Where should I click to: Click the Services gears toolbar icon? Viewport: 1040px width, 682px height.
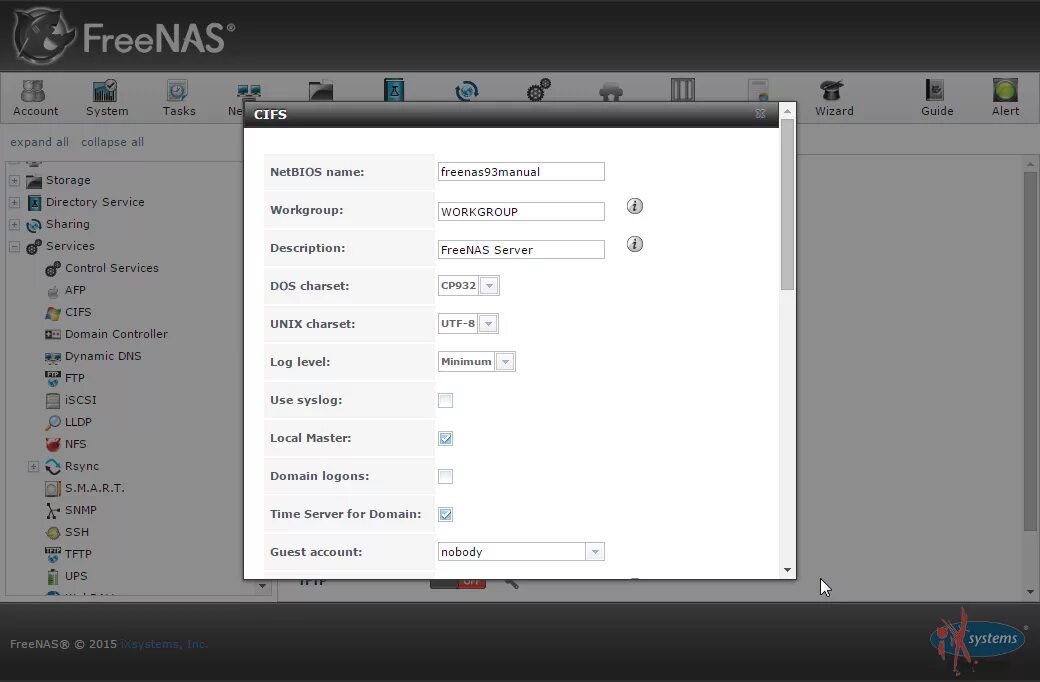click(539, 90)
